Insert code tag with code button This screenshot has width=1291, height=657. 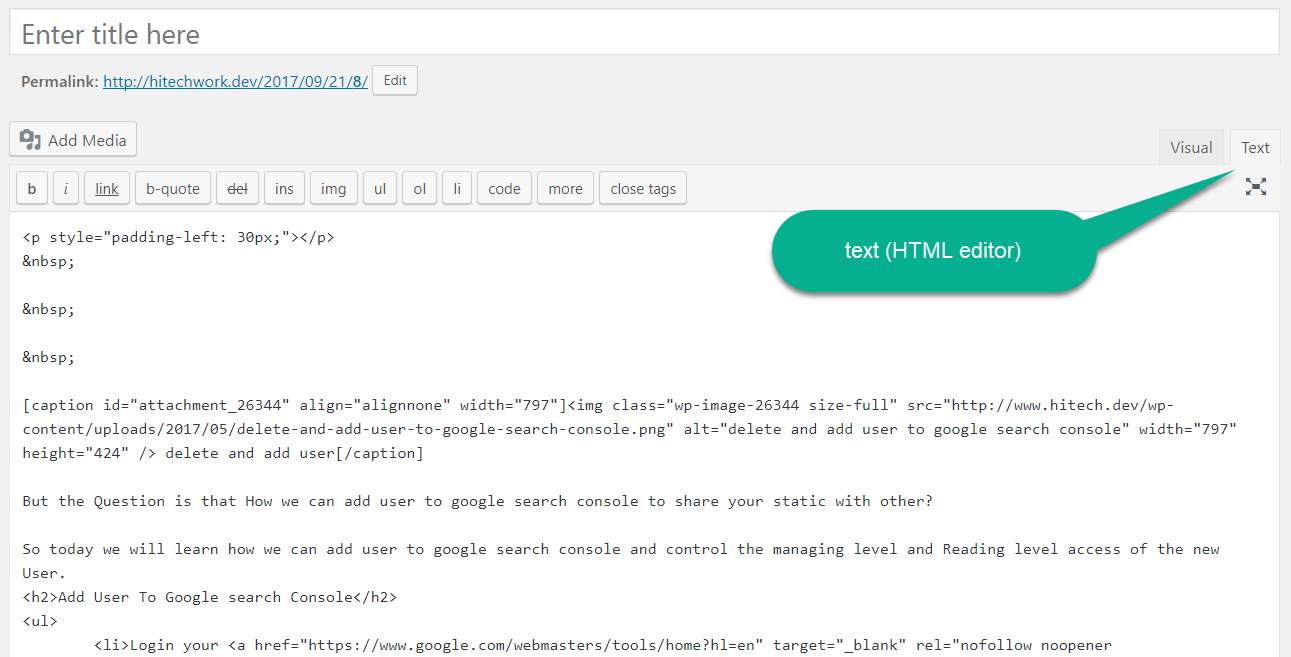click(504, 188)
